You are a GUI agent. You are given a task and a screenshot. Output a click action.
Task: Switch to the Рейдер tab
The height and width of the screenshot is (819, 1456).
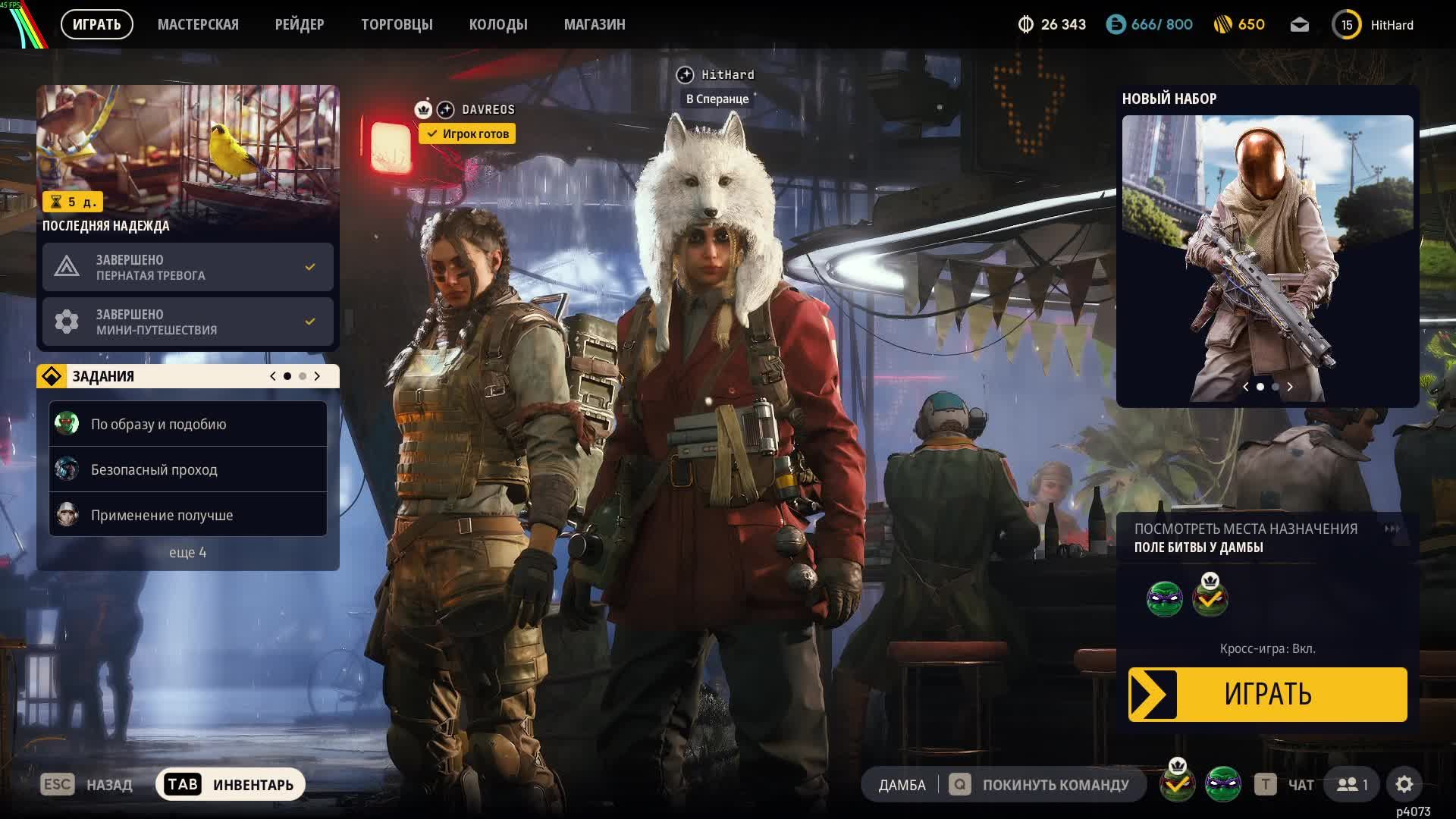pyautogui.click(x=300, y=24)
